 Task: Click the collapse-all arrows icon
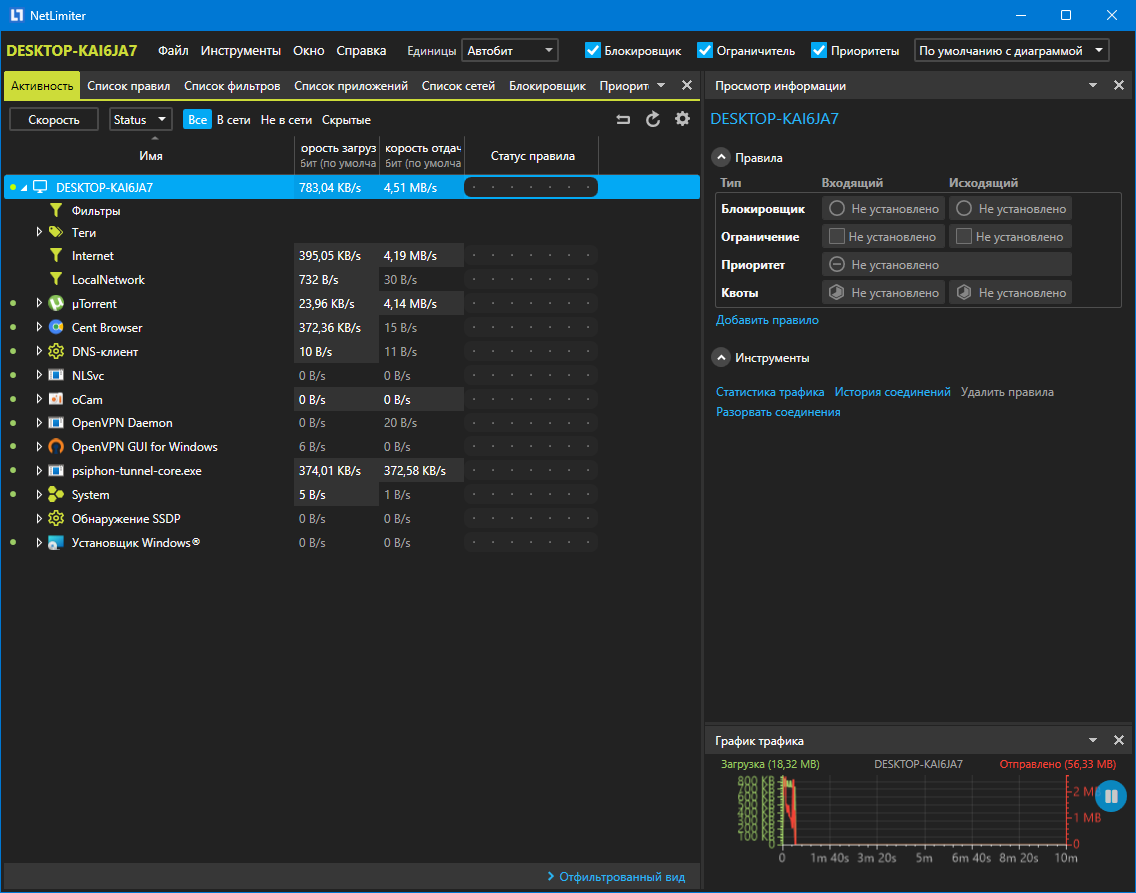pos(623,119)
